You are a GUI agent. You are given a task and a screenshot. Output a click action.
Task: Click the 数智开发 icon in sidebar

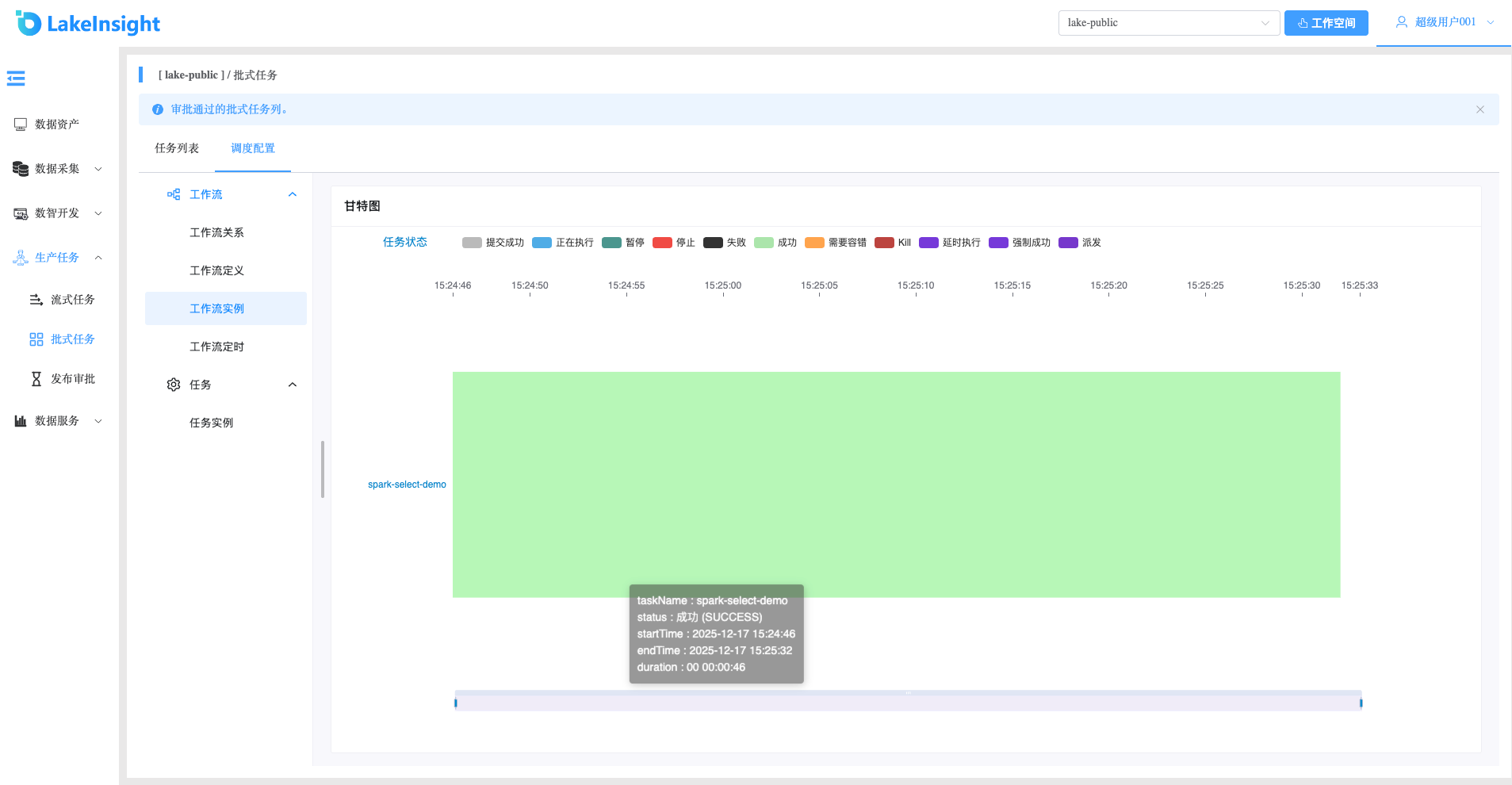pyautogui.click(x=21, y=213)
